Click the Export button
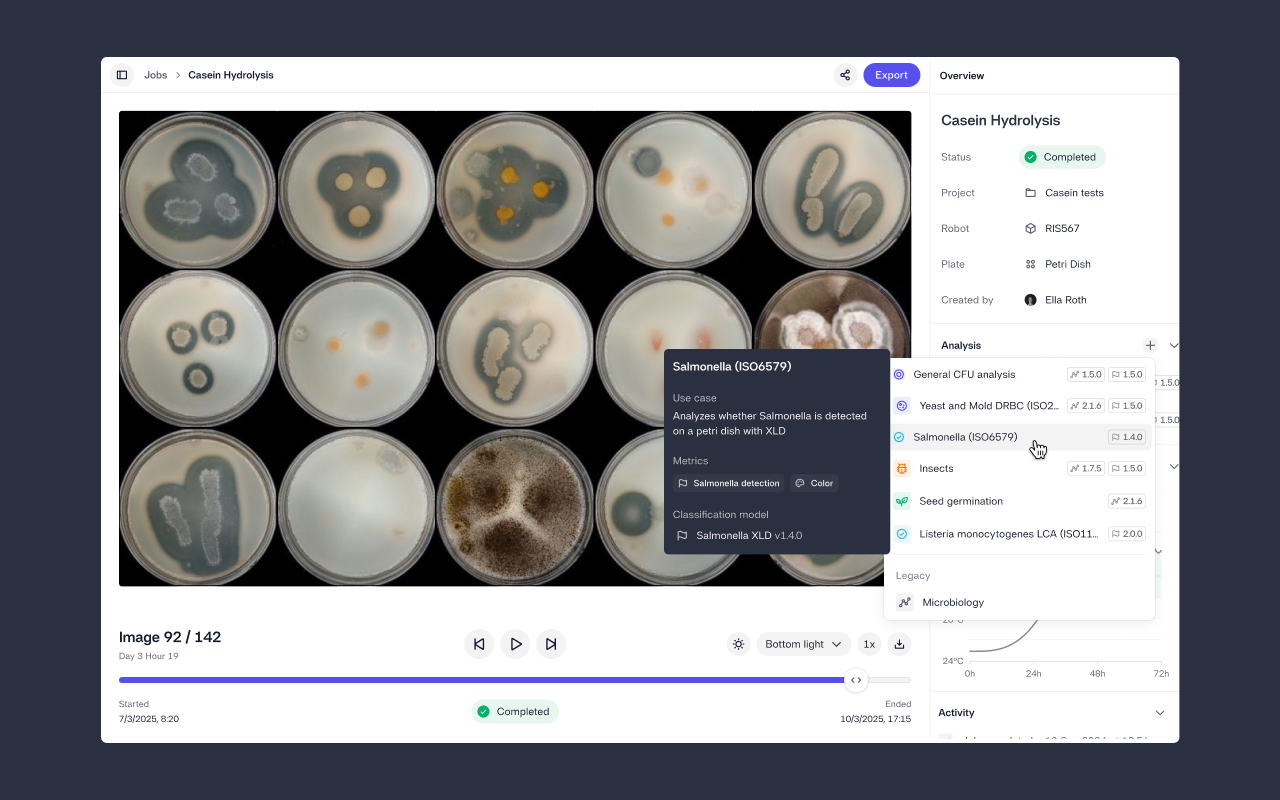This screenshot has width=1280, height=800. [x=891, y=75]
